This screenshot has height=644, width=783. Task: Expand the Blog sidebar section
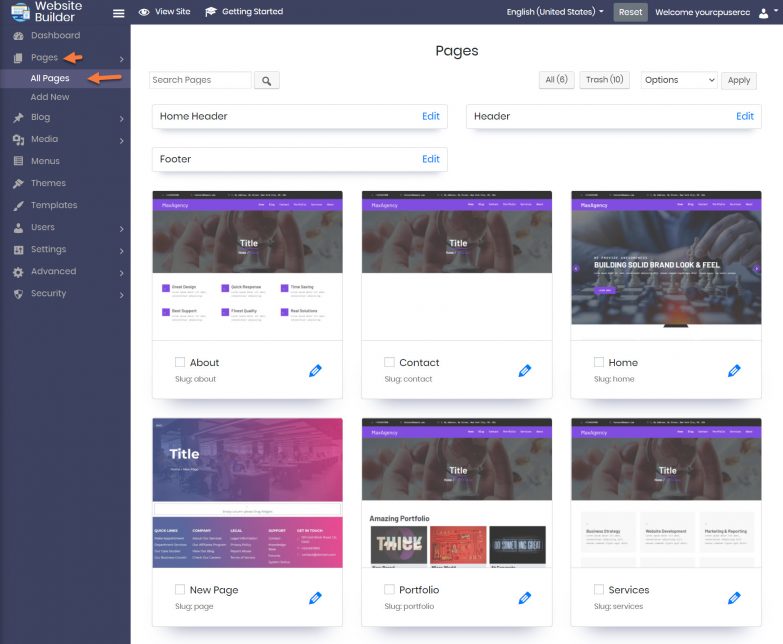click(65, 118)
